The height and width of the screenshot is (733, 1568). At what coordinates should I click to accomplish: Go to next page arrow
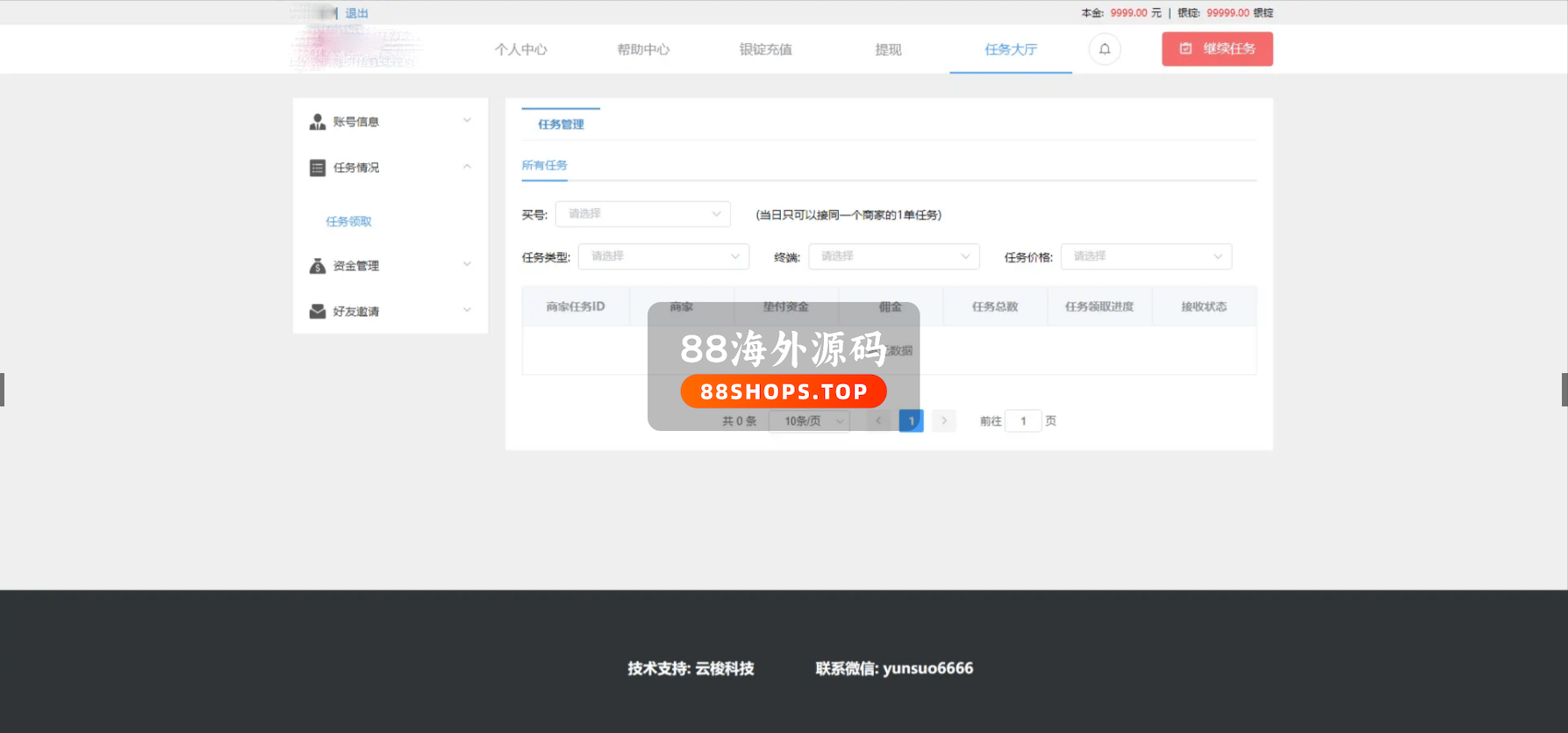[944, 421]
